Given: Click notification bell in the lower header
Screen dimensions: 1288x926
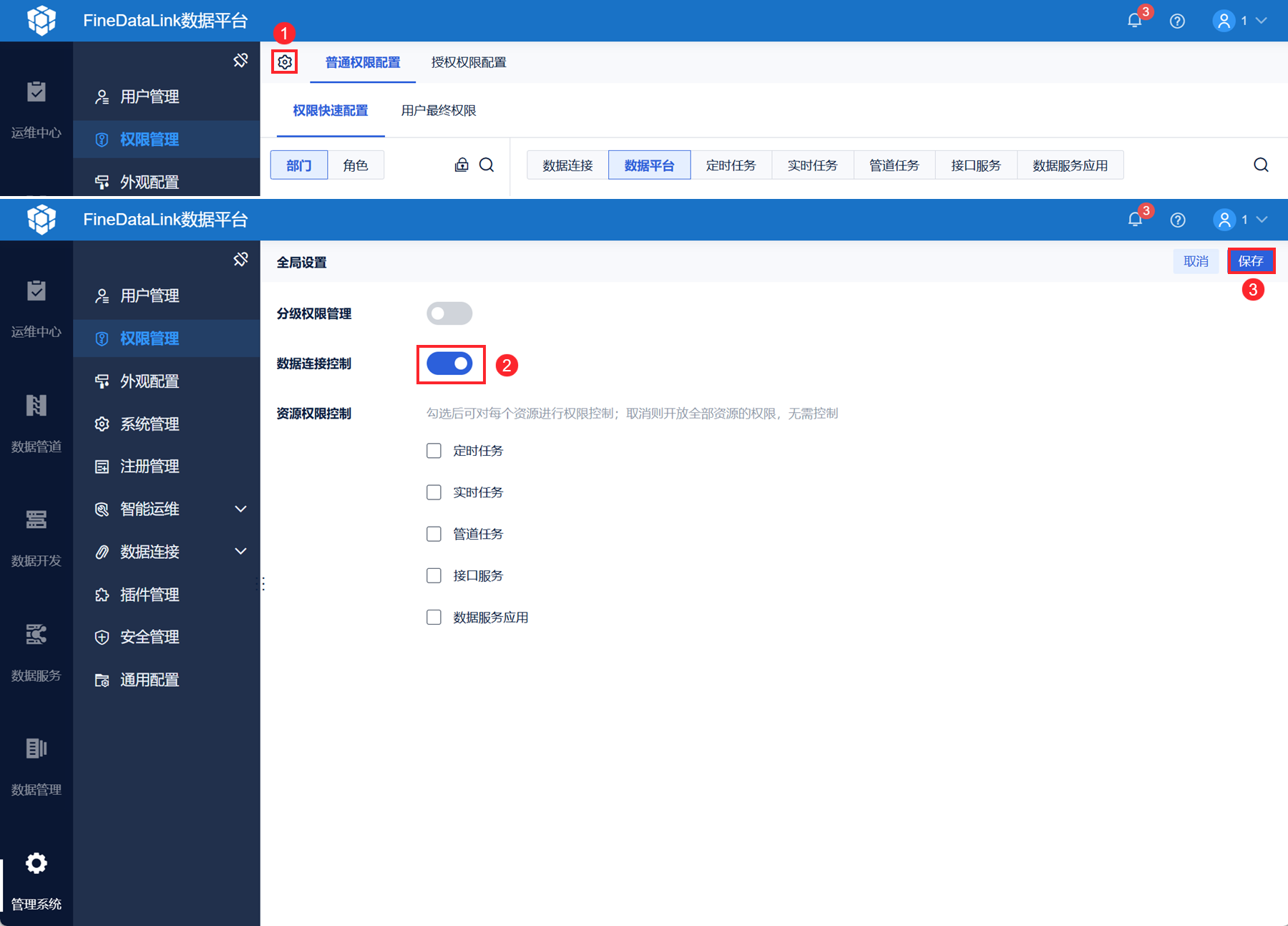Looking at the screenshot, I should 1135,220.
